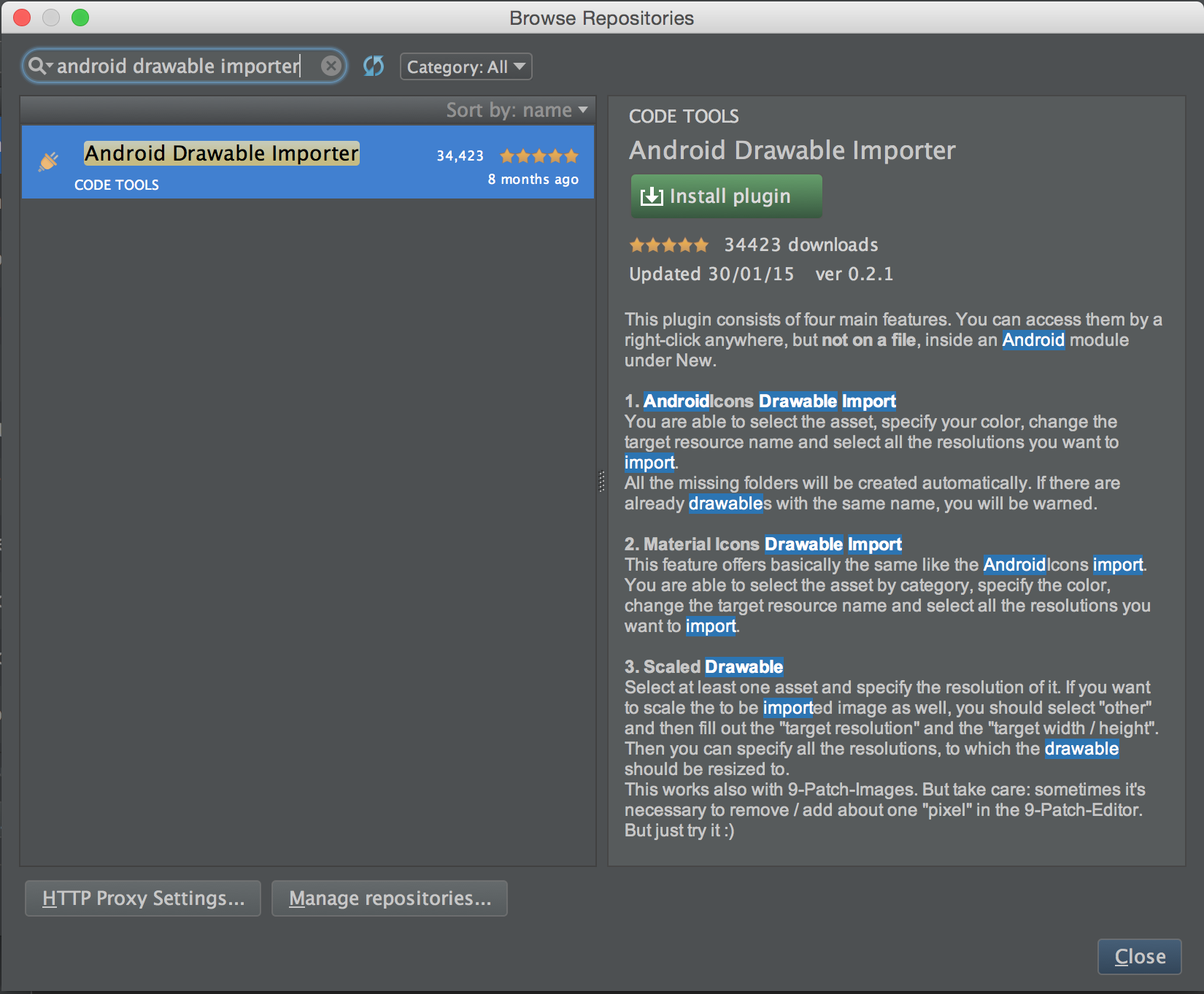This screenshot has width=1204, height=994.
Task: Click the star rating in the details panel
Action: [x=669, y=244]
